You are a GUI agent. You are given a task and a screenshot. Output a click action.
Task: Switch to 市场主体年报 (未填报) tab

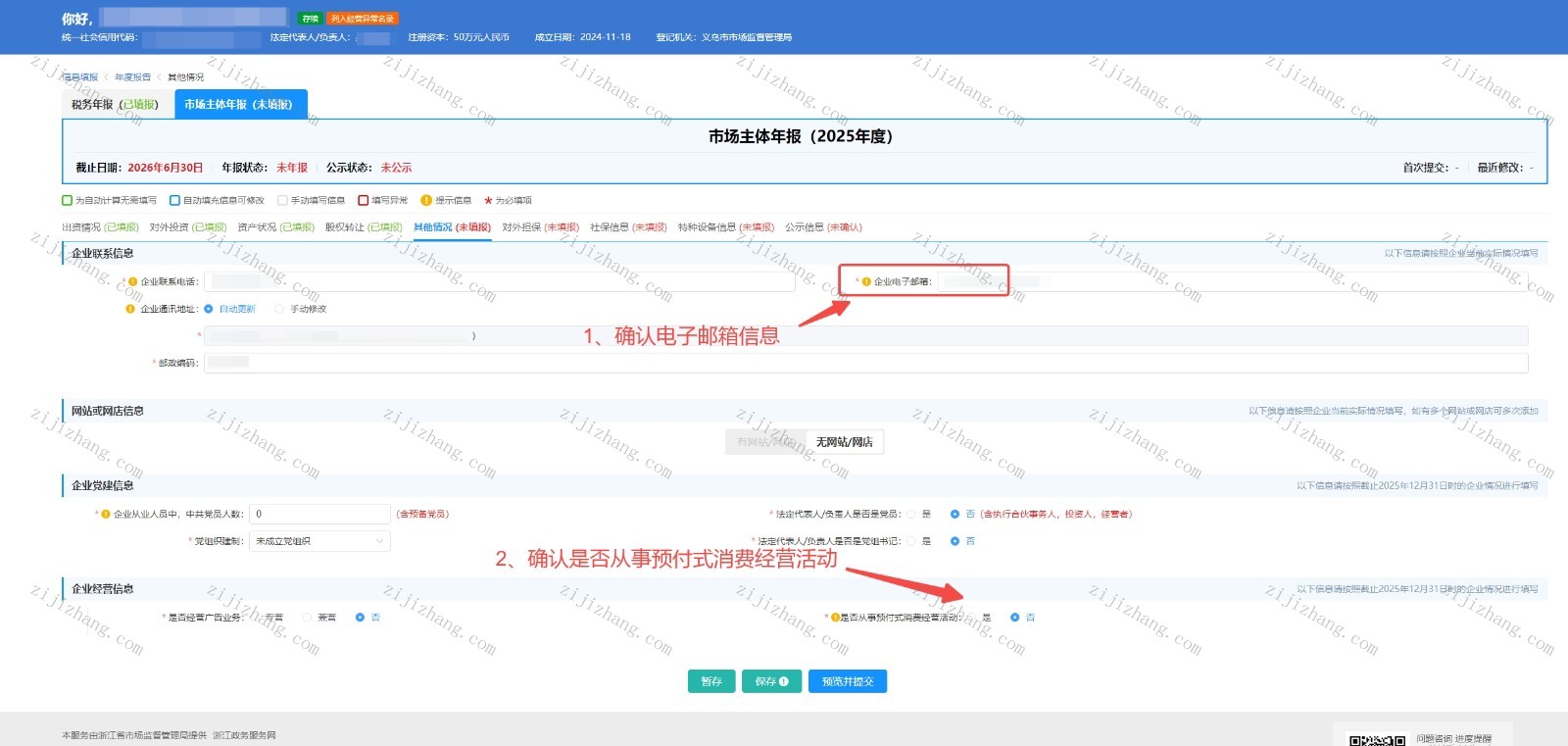240,105
